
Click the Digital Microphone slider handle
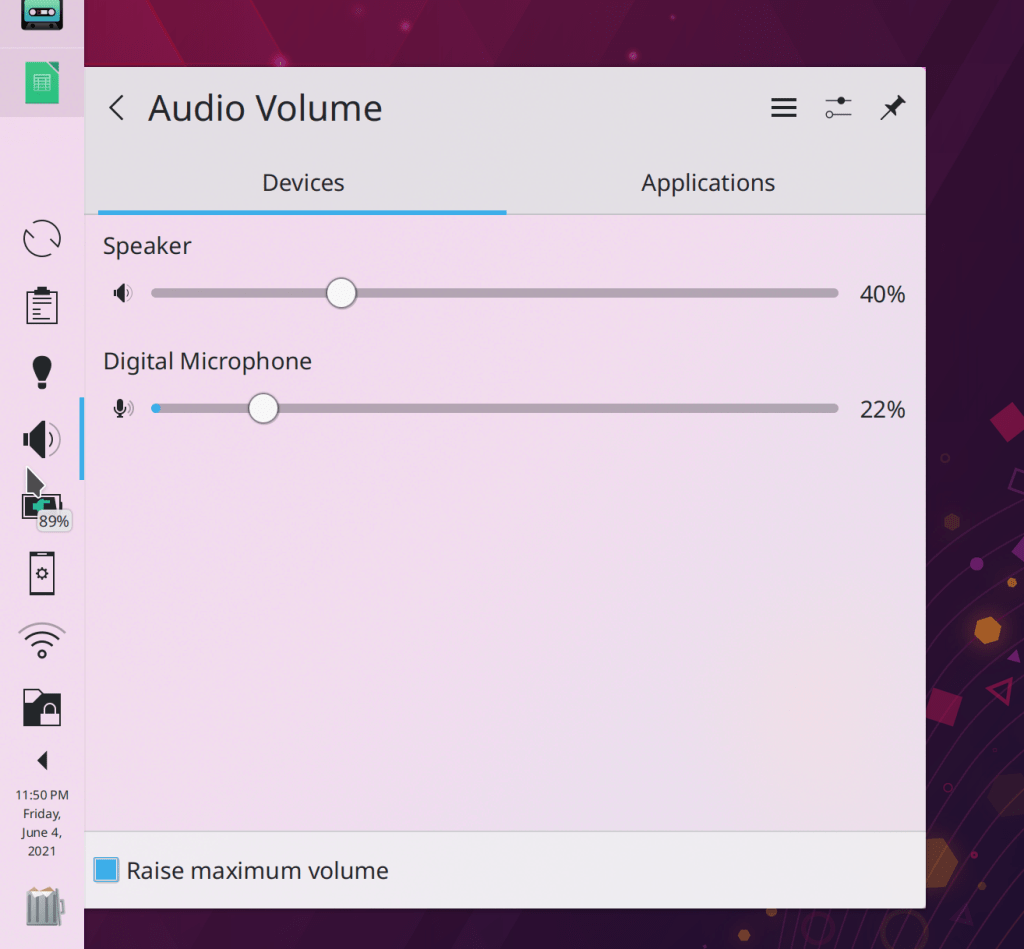click(263, 408)
